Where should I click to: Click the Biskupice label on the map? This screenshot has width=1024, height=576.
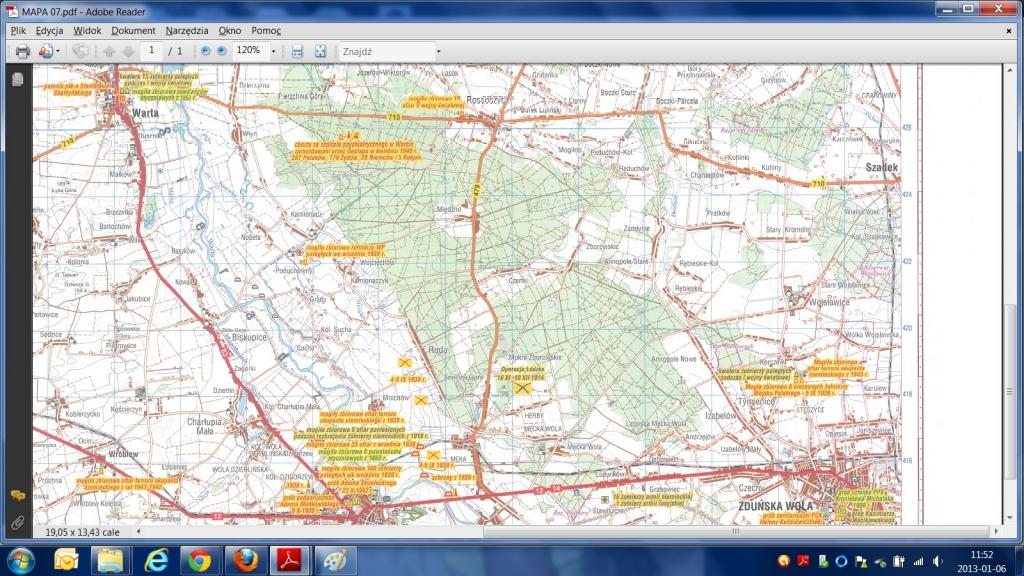click(x=249, y=338)
